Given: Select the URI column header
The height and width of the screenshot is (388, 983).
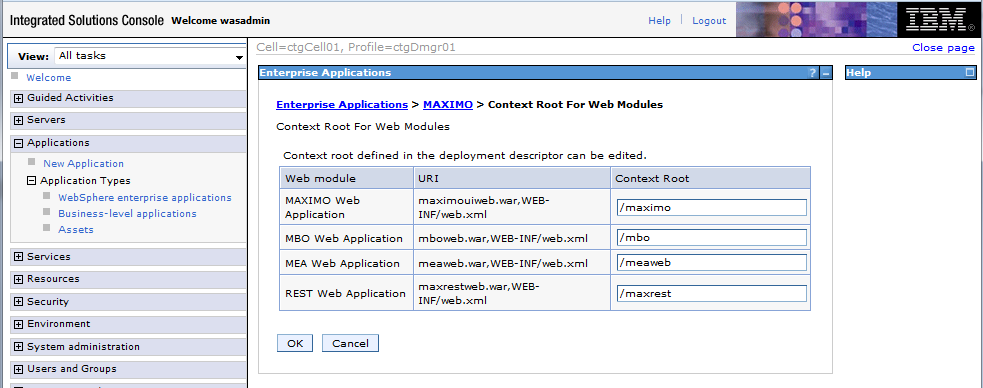Looking at the screenshot, I should click(x=512, y=178).
